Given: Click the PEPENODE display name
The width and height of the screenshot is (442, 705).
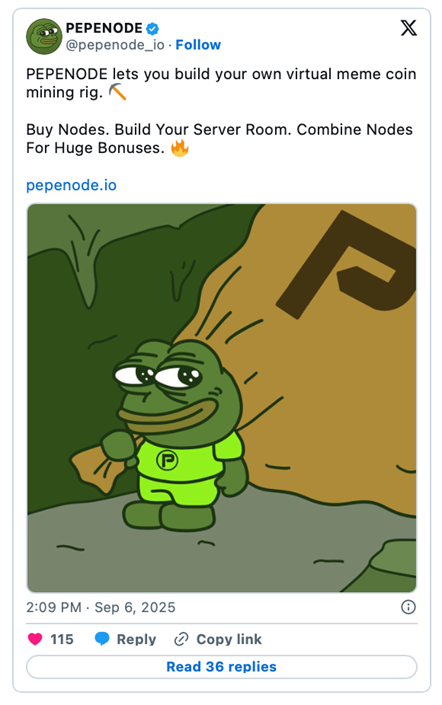Looking at the screenshot, I should (x=104, y=28).
